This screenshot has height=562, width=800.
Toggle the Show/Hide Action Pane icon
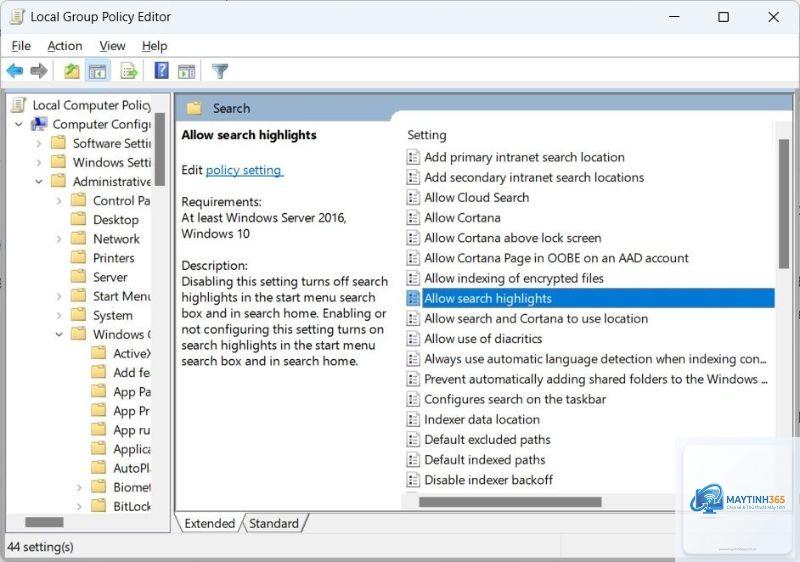[x=186, y=71]
